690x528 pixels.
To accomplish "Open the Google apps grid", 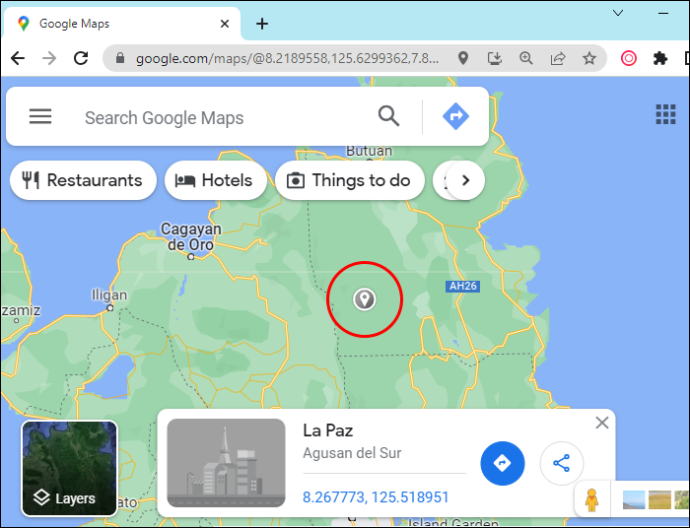I will pyautogui.click(x=665, y=114).
